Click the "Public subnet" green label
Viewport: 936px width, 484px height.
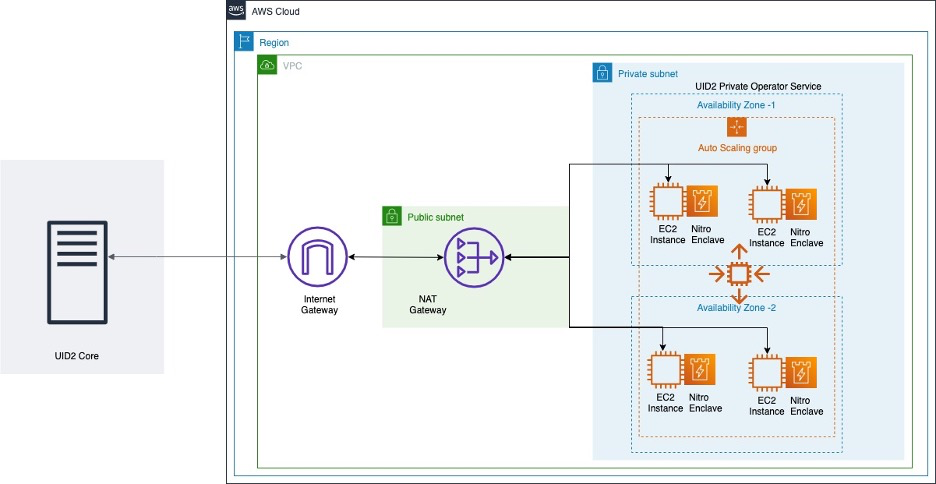click(x=435, y=217)
